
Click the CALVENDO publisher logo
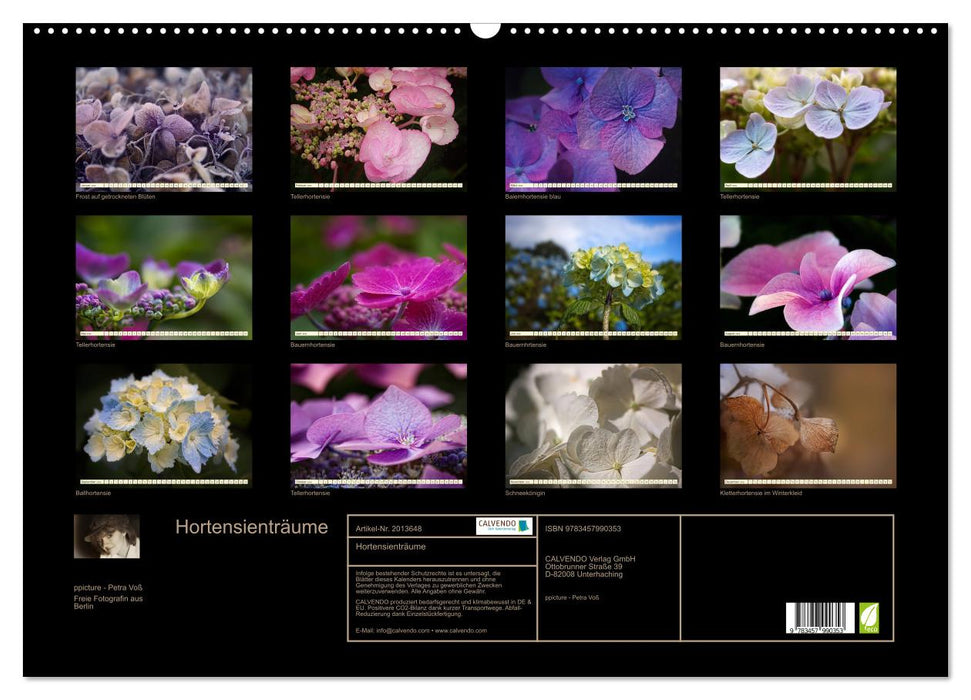click(502, 527)
